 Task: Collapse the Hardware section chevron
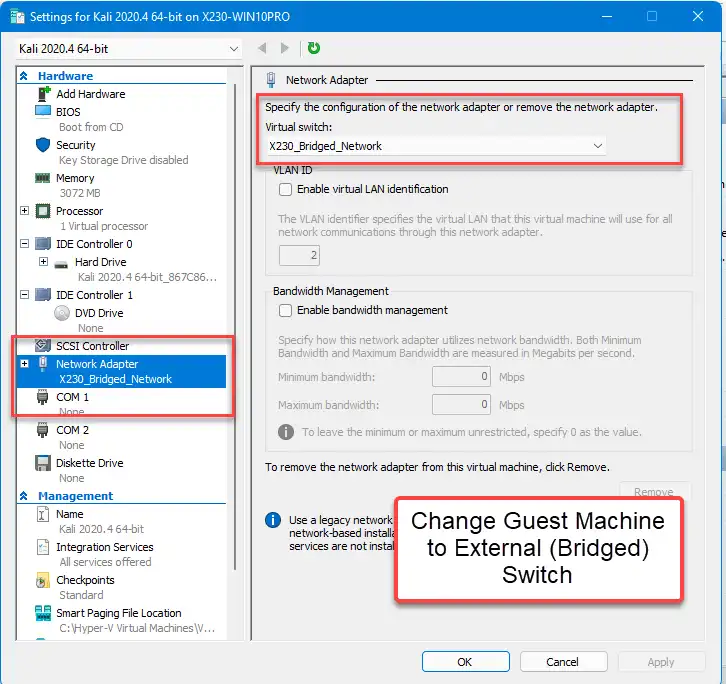[x=24, y=75]
